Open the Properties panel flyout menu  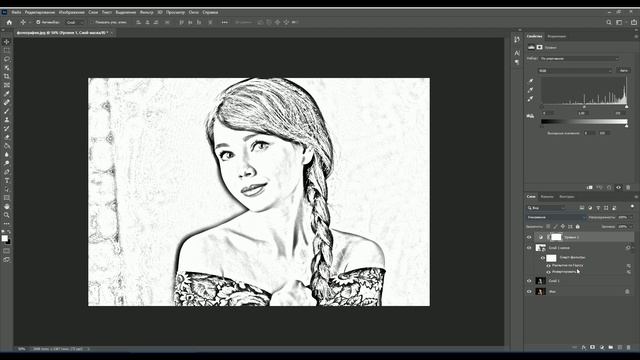(x=636, y=36)
